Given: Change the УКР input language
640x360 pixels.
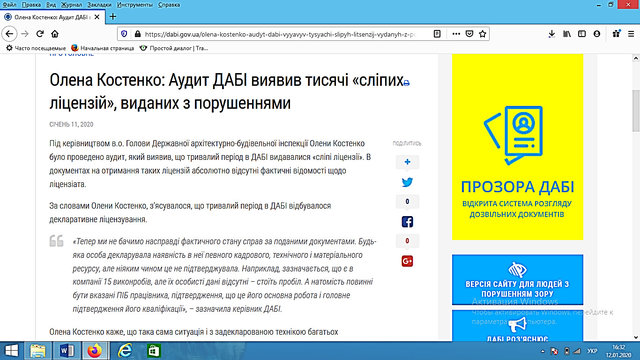Looking at the screenshot, I should [592, 351].
